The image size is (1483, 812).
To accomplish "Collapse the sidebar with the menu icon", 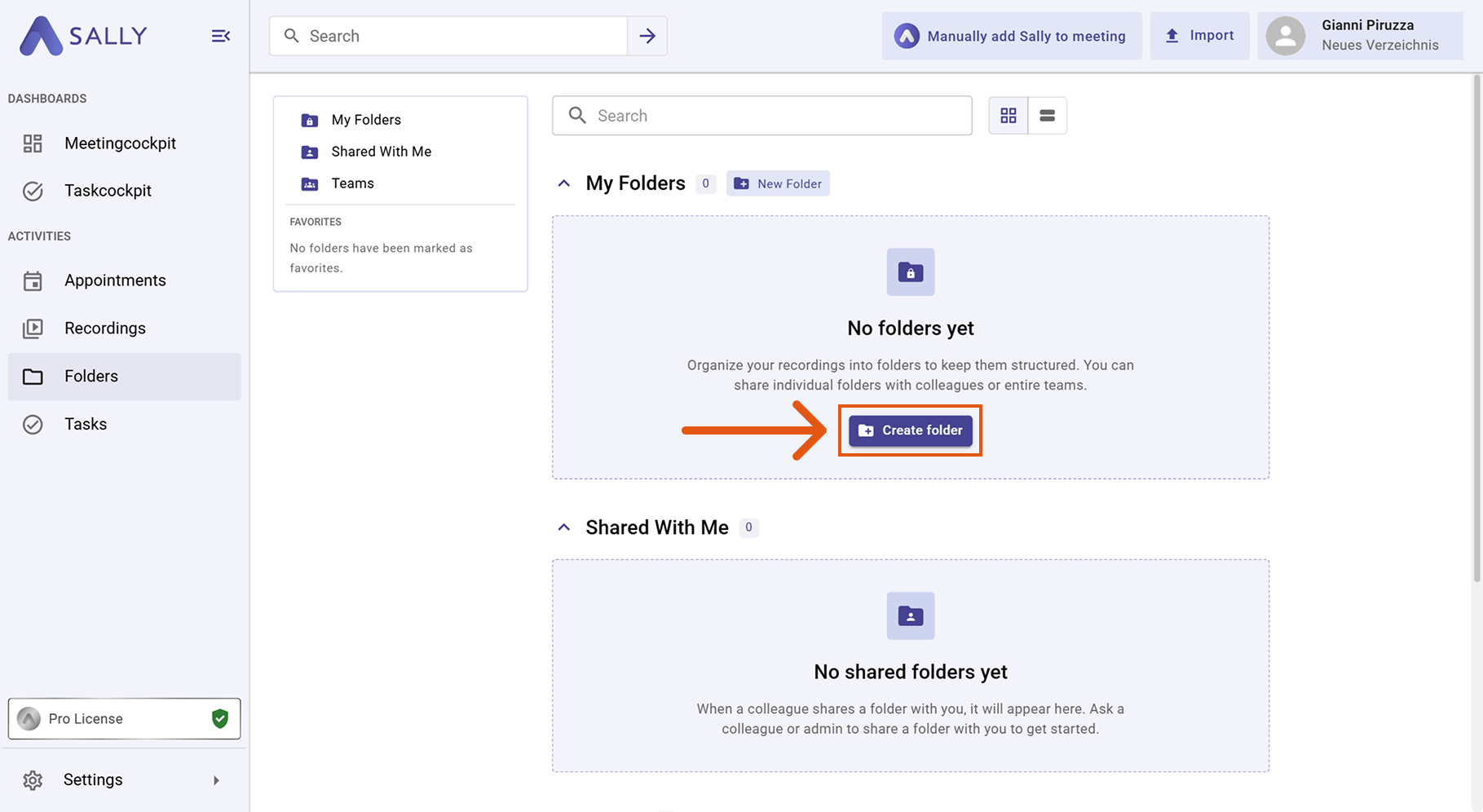I will (x=220, y=36).
